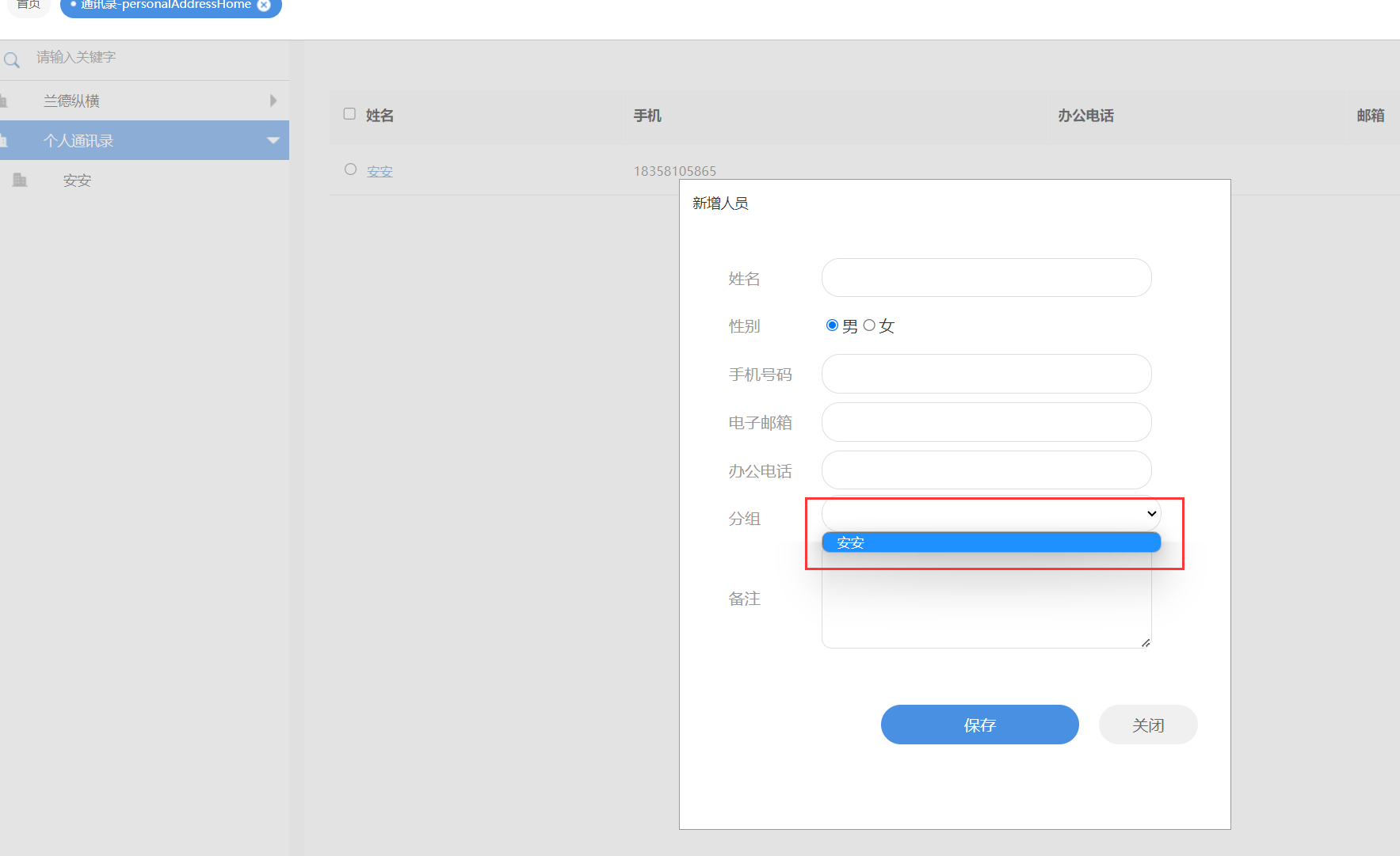Click the 关闭 button
This screenshot has width=1400, height=856.
(1148, 725)
